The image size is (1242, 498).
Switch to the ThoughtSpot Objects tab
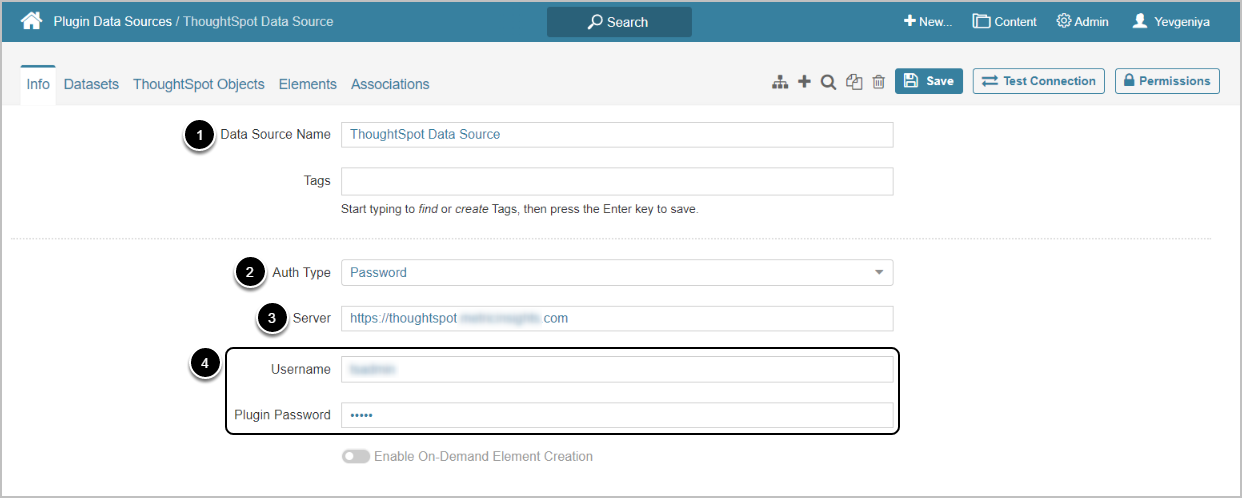click(x=199, y=84)
